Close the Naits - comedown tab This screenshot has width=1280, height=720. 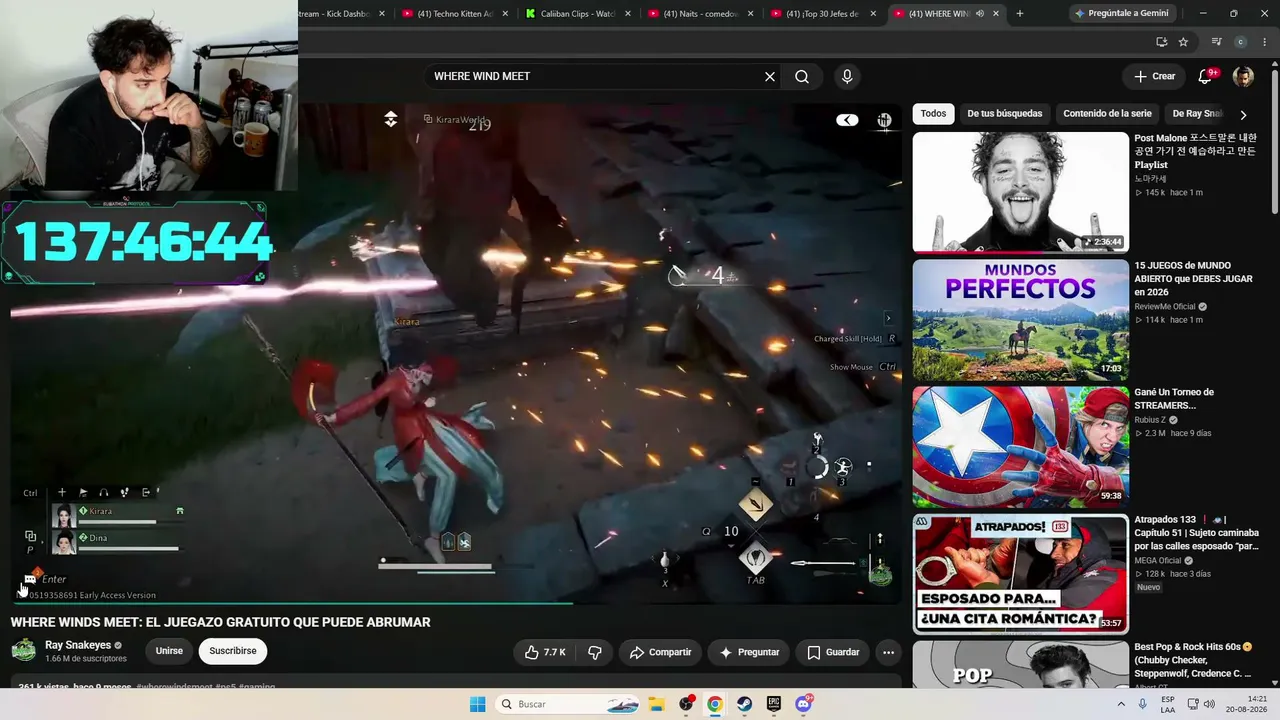(x=751, y=14)
